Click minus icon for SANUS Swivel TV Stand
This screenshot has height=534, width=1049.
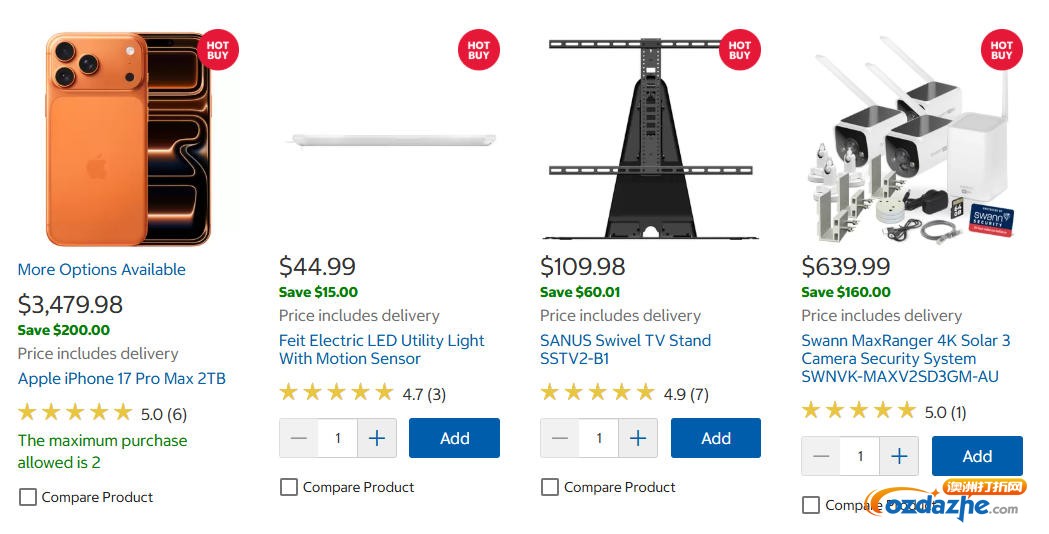point(560,438)
